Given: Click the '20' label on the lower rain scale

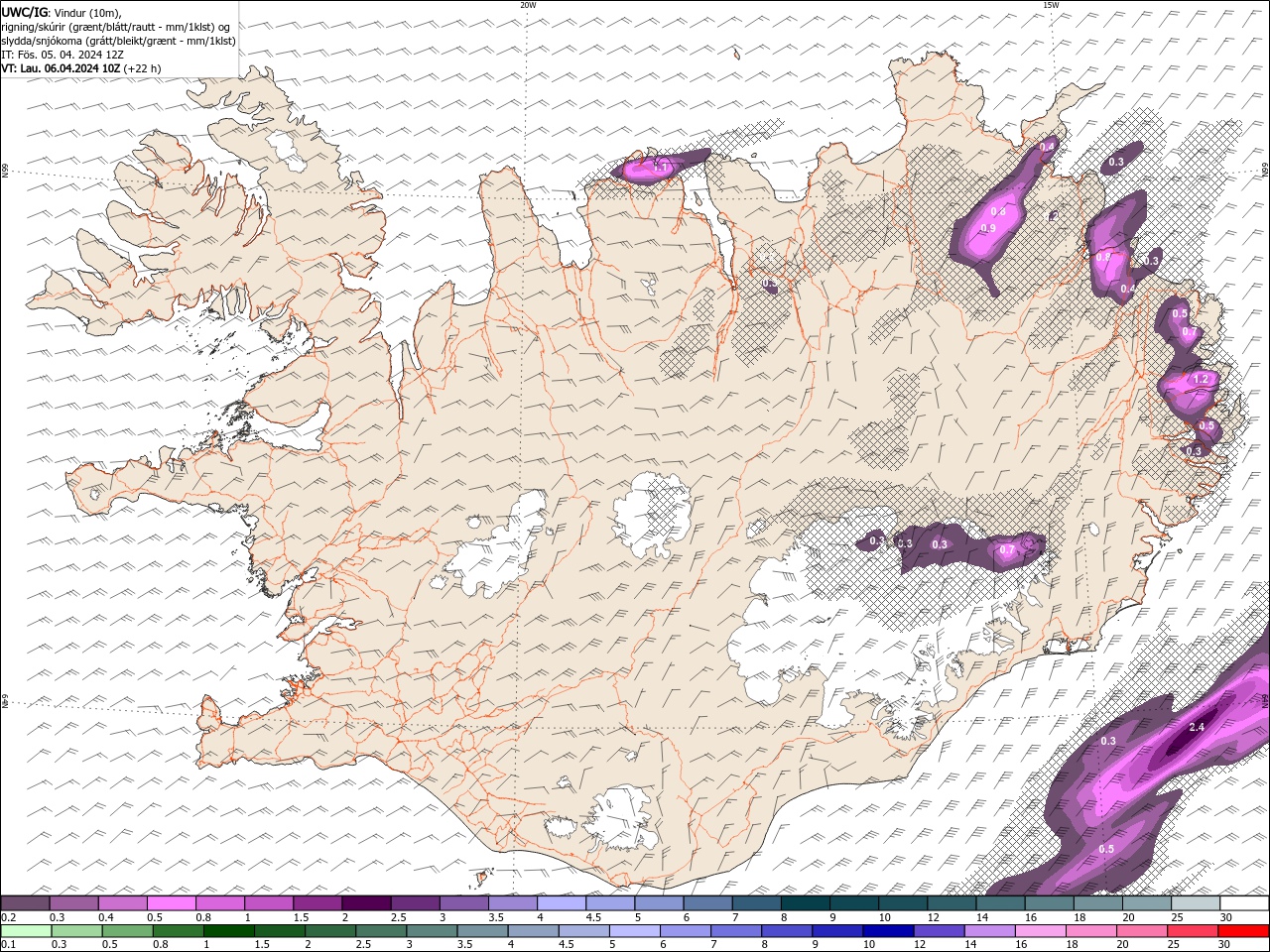Looking at the screenshot, I should click(x=1122, y=944).
